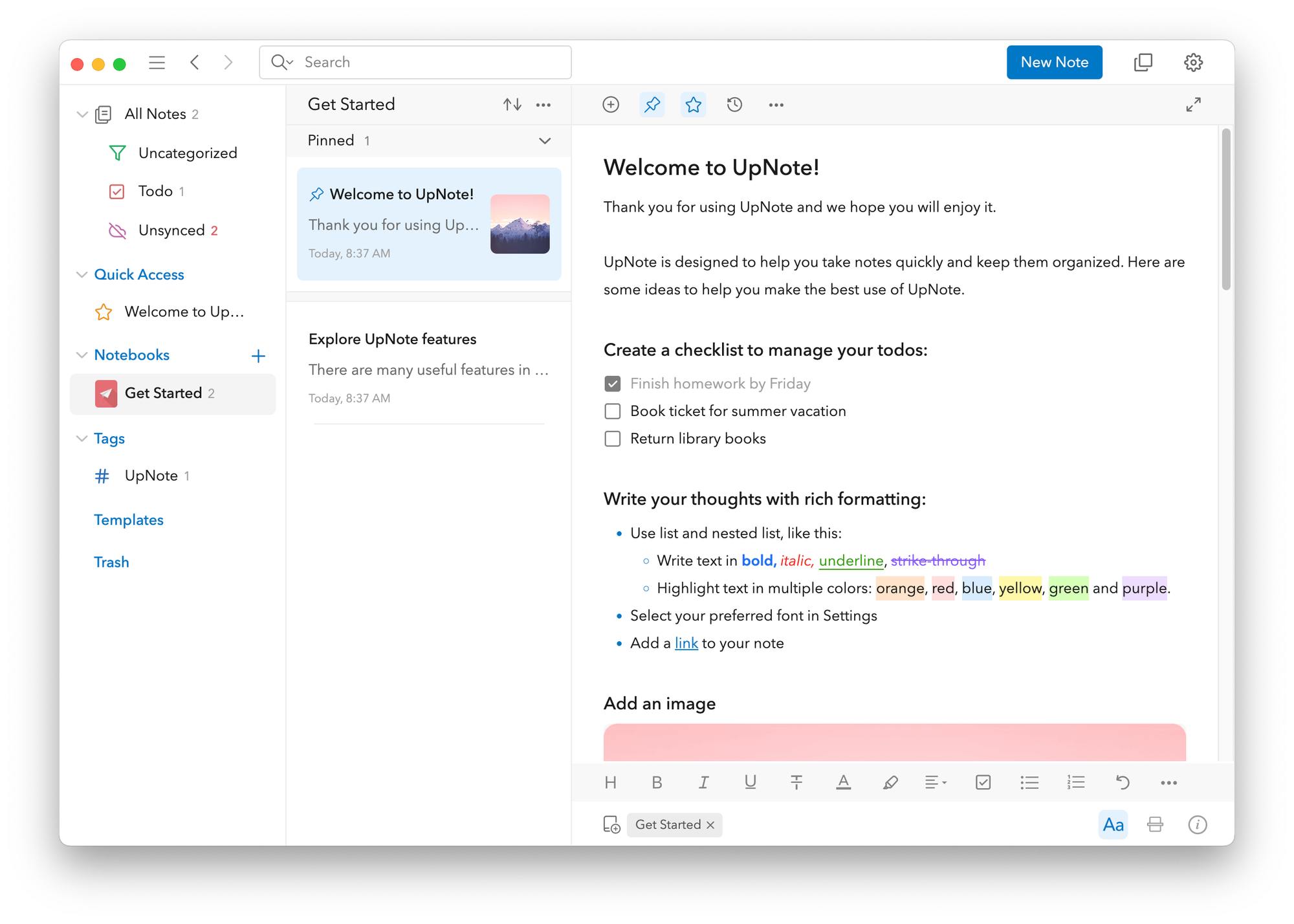Click the strikethrough formatting icon

796,782
